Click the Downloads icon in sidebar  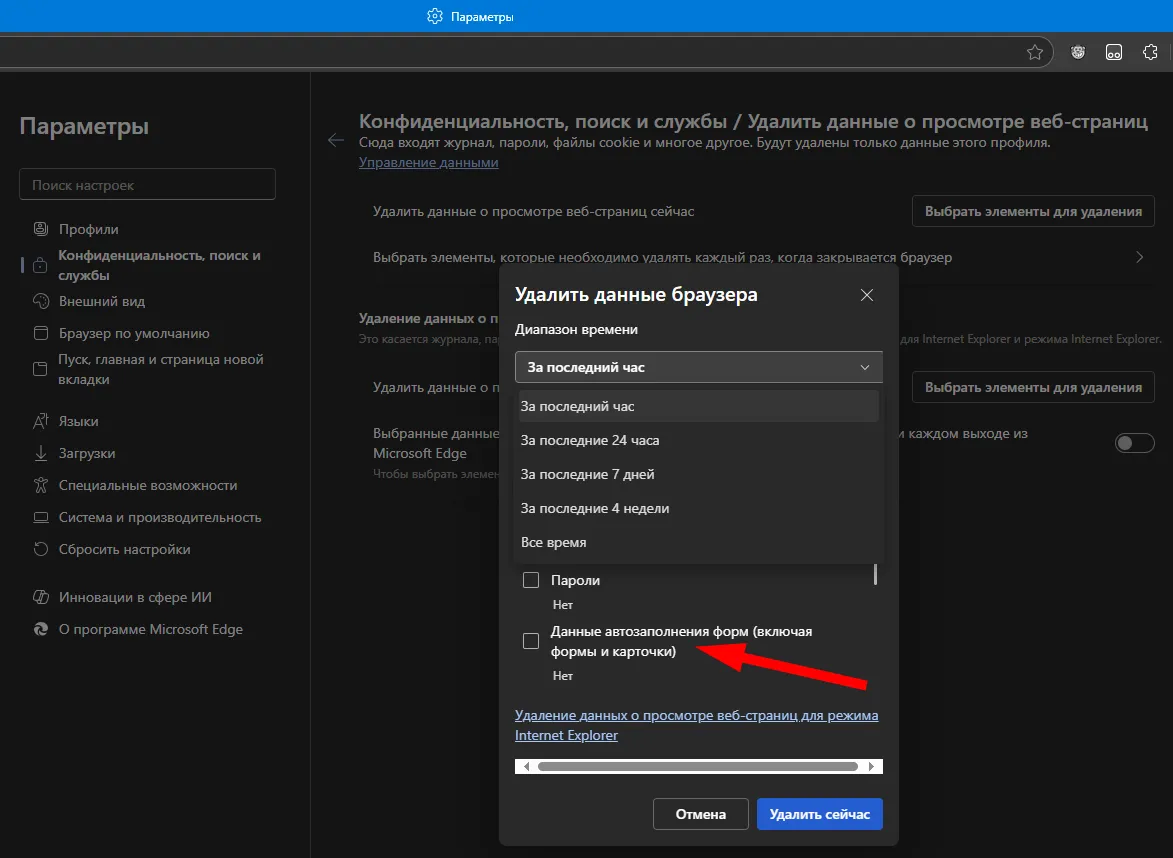pyautogui.click(x=40, y=453)
